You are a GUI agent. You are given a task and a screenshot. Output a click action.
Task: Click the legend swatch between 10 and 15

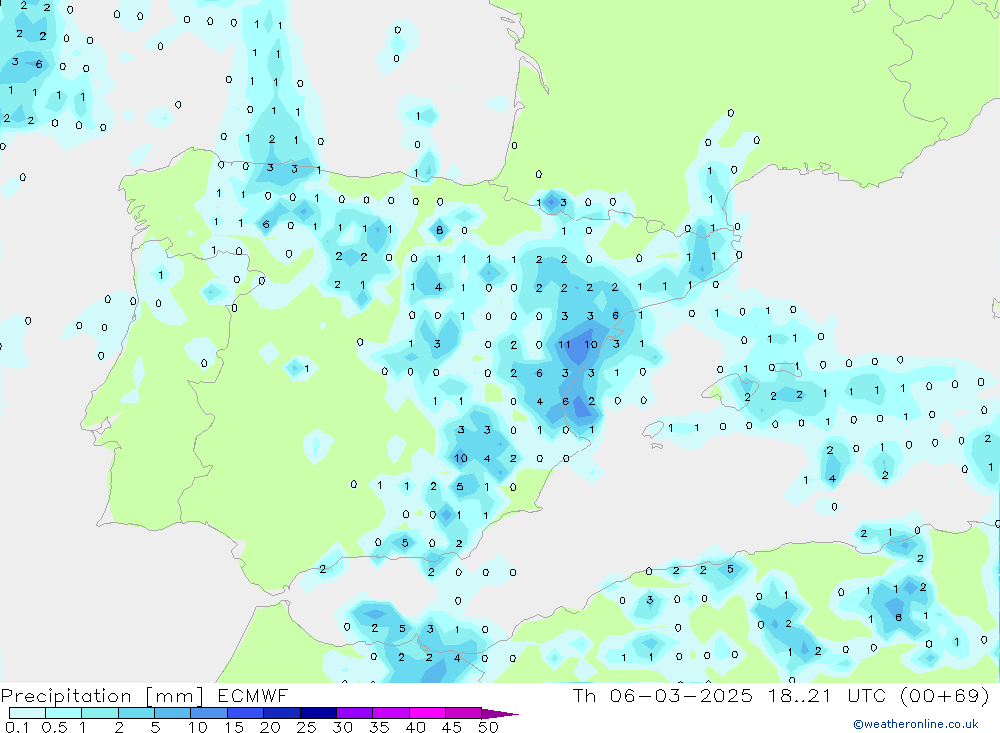point(209,713)
